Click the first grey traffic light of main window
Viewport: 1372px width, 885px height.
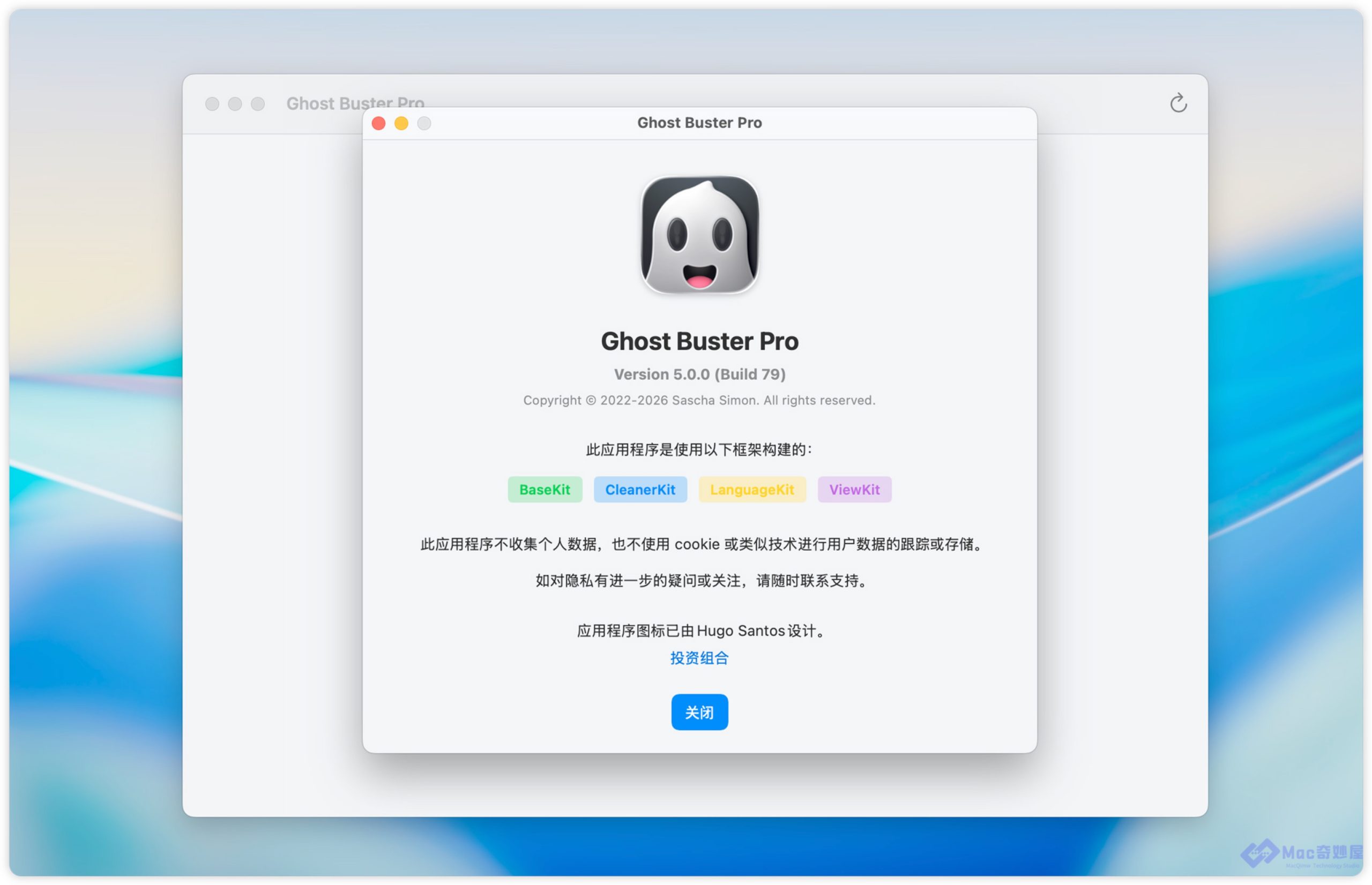point(212,104)
